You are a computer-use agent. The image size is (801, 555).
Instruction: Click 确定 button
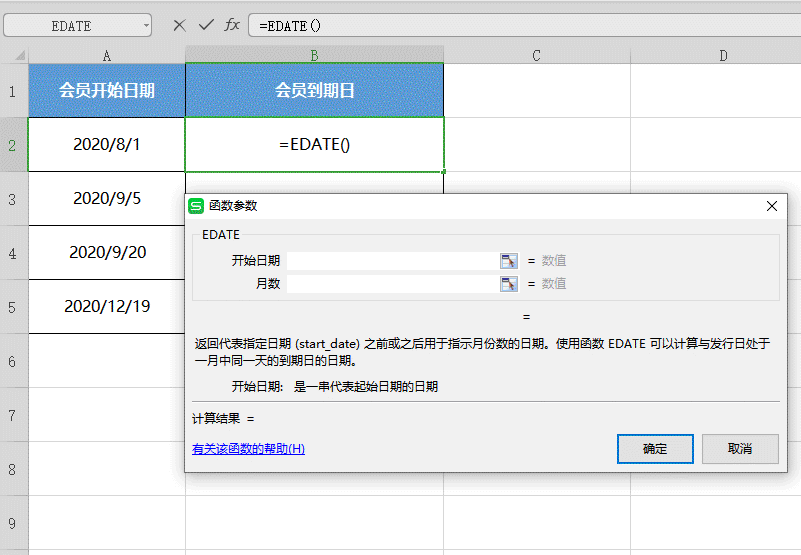click(655, 449)
